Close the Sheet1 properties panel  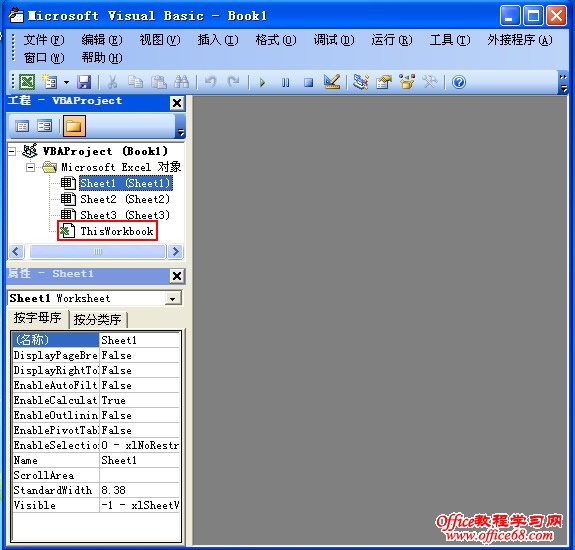click(x=177, y=275)
